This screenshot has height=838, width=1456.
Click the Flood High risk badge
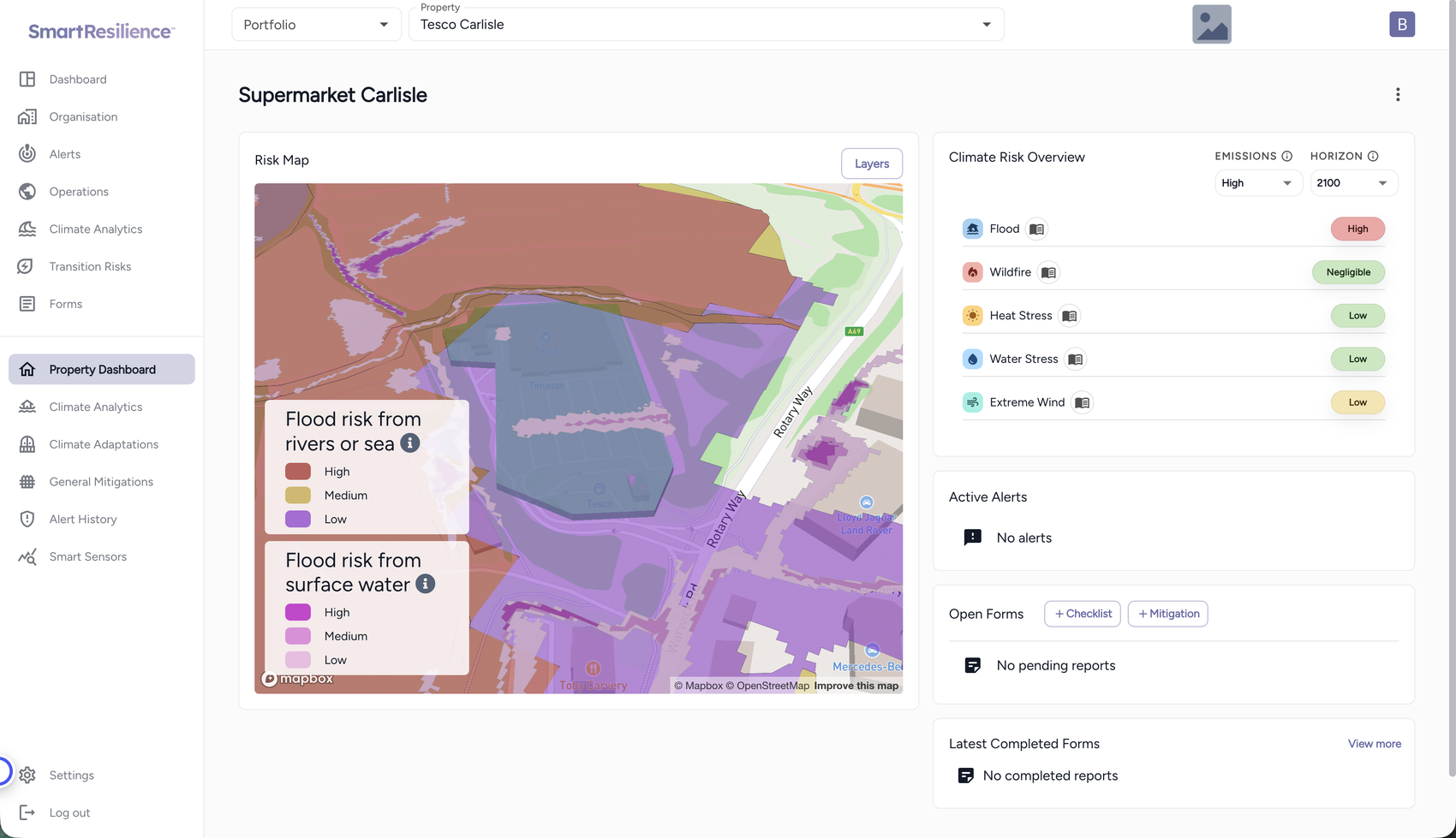click(1358, 229)
